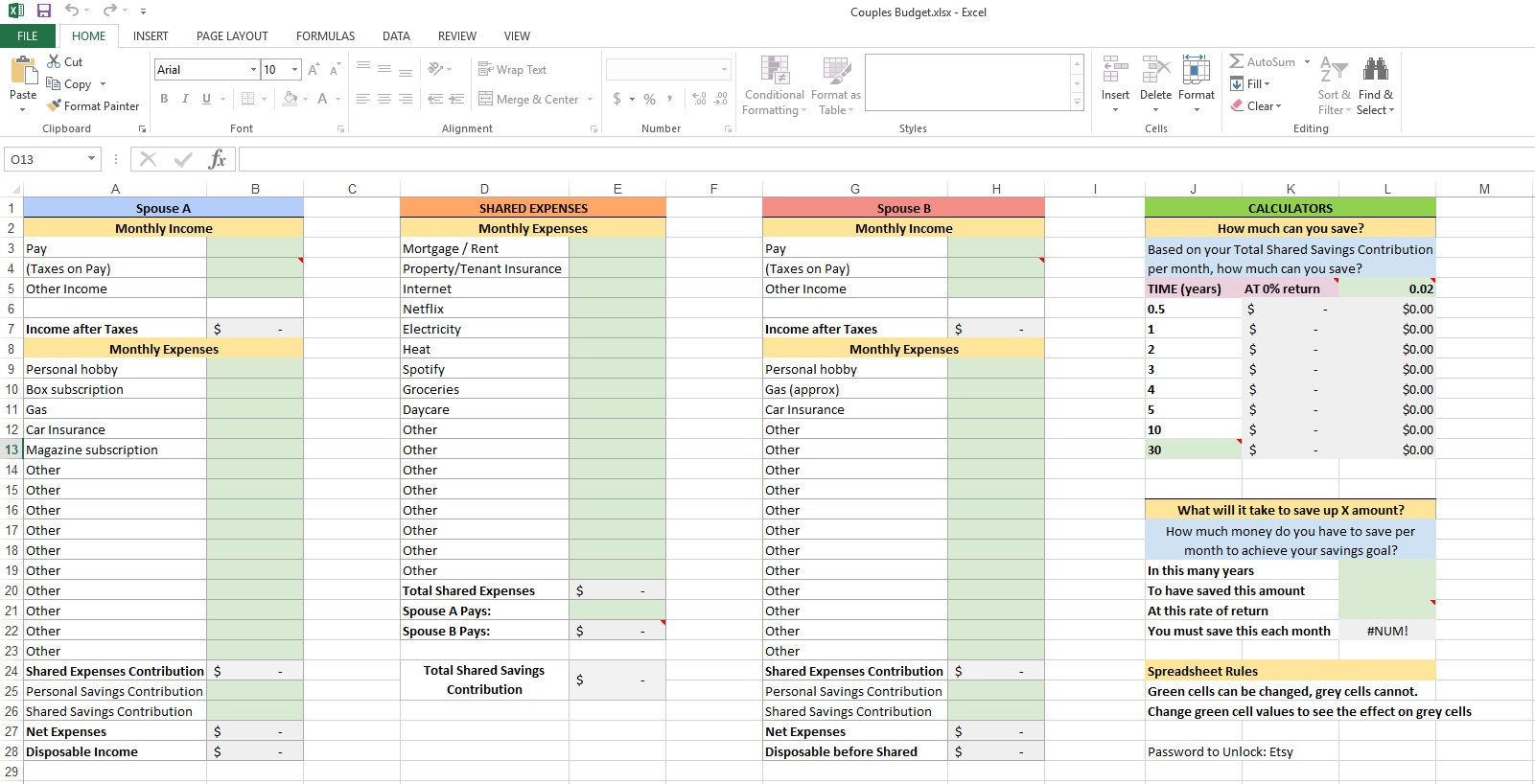
Task: Open Sort & Filter menu
Action: pyautogui.click(x=1334, y=85)
